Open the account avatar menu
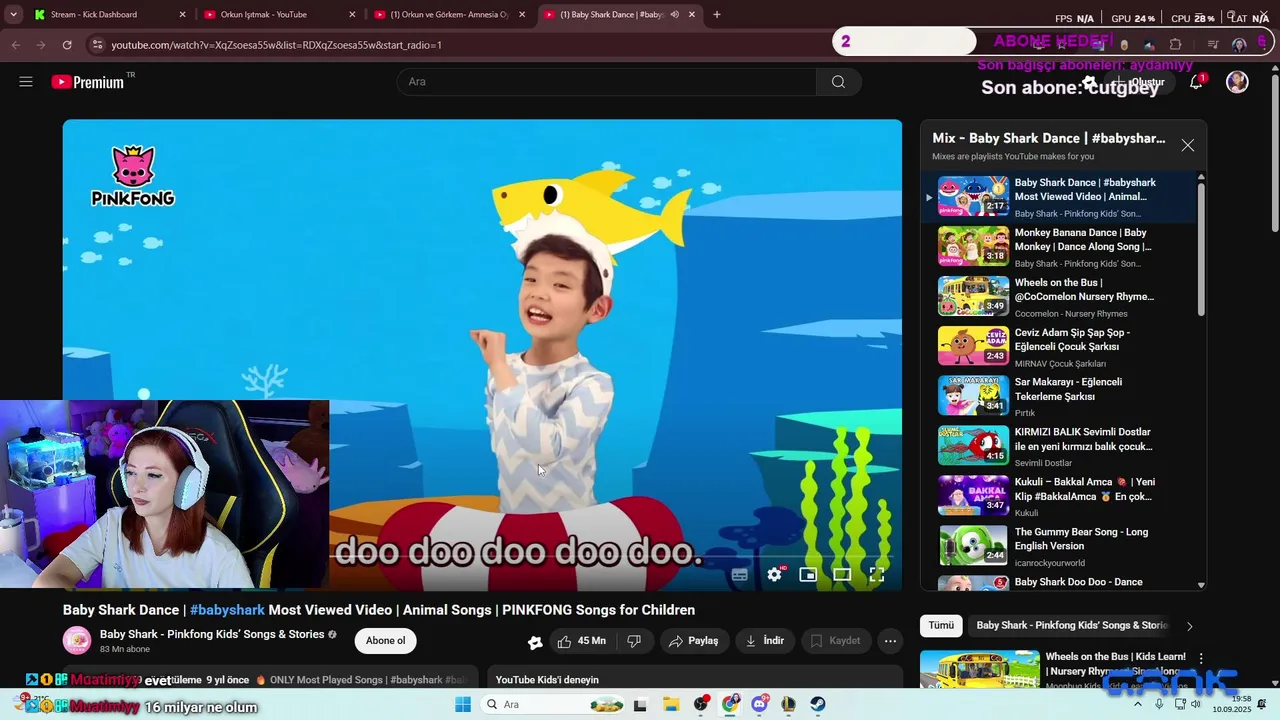 click(x=1237, y=82)
